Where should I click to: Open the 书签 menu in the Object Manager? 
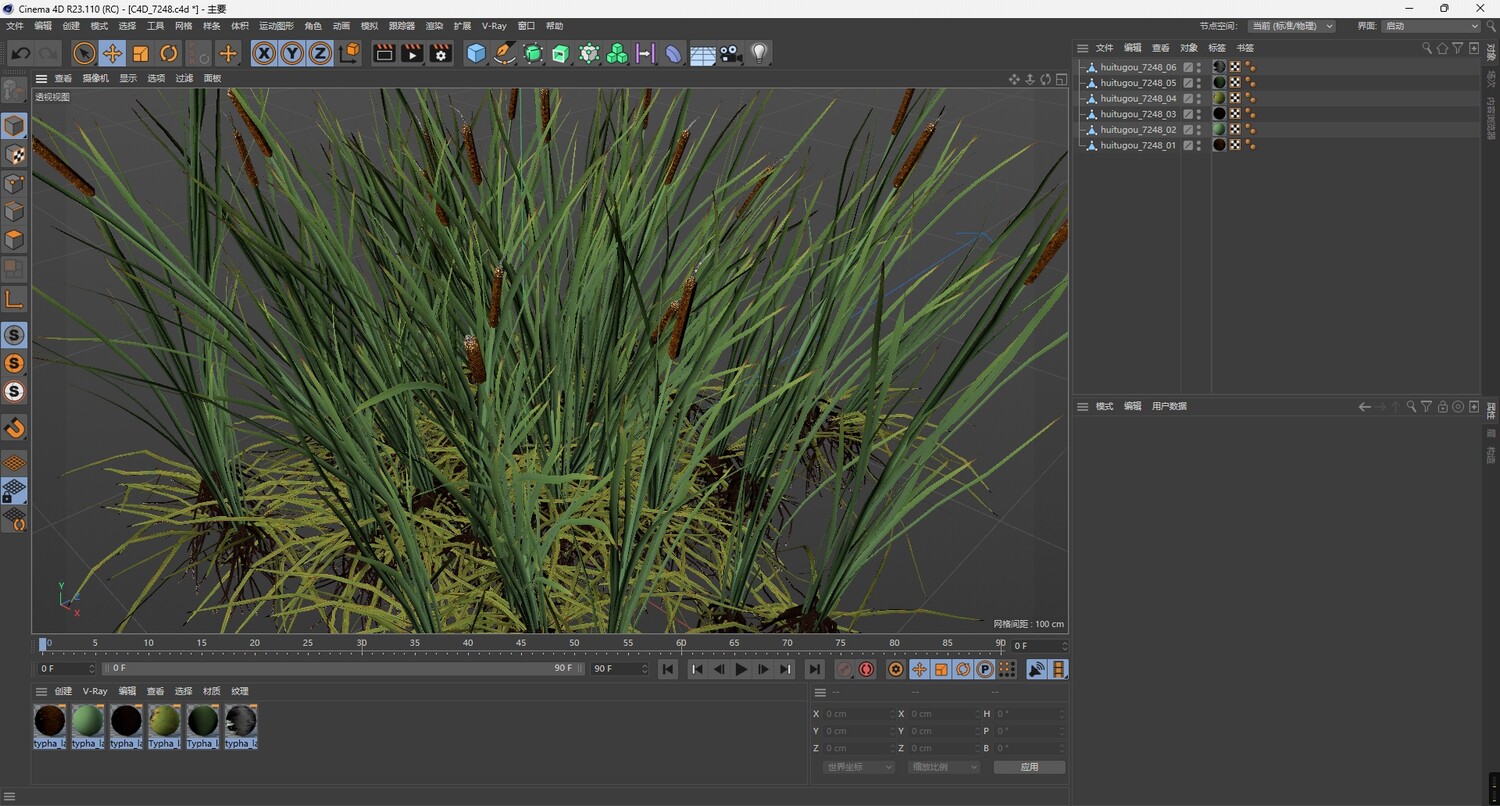1245,47
